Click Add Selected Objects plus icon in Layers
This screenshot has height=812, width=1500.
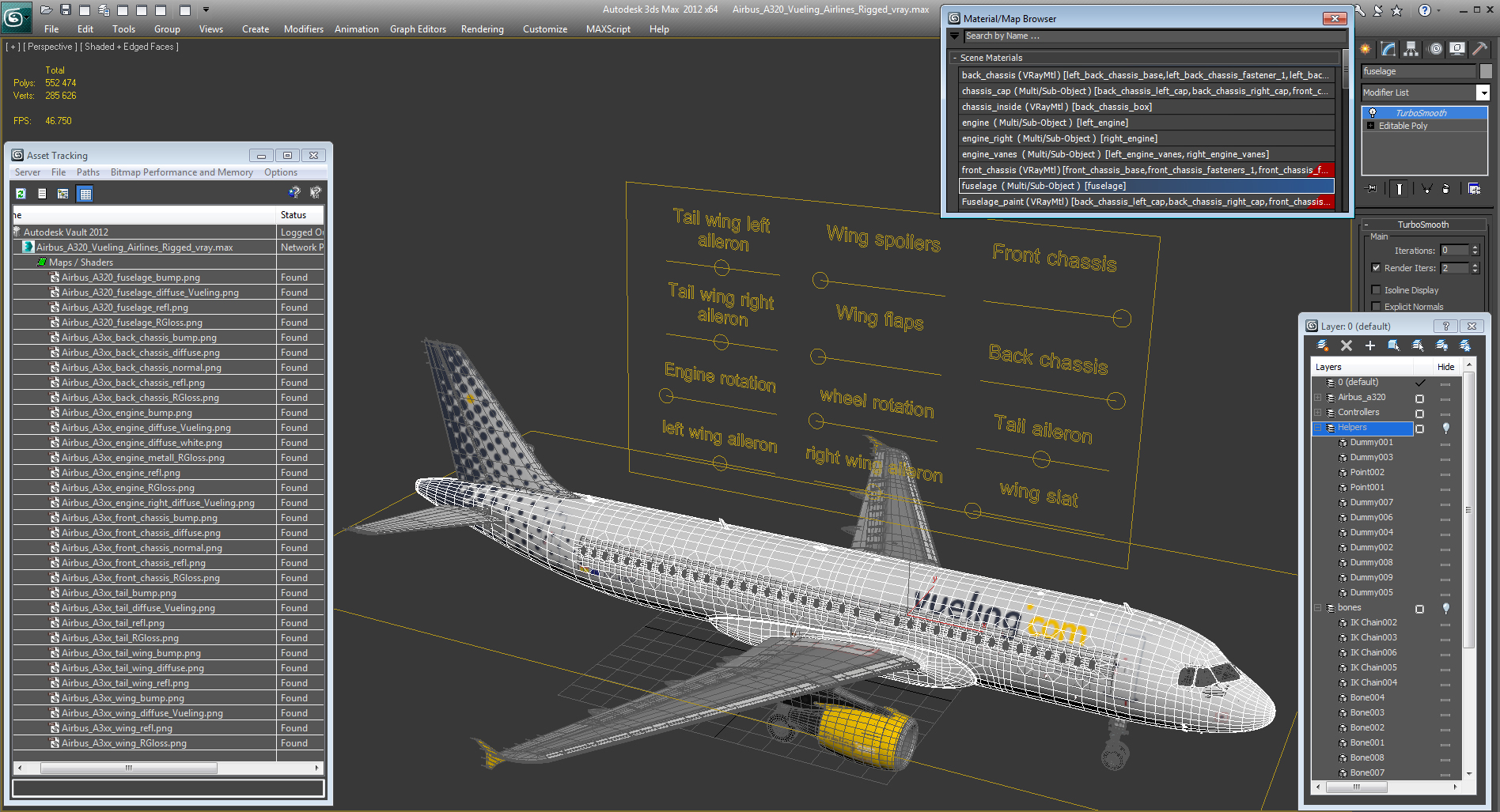(1370, 346)
